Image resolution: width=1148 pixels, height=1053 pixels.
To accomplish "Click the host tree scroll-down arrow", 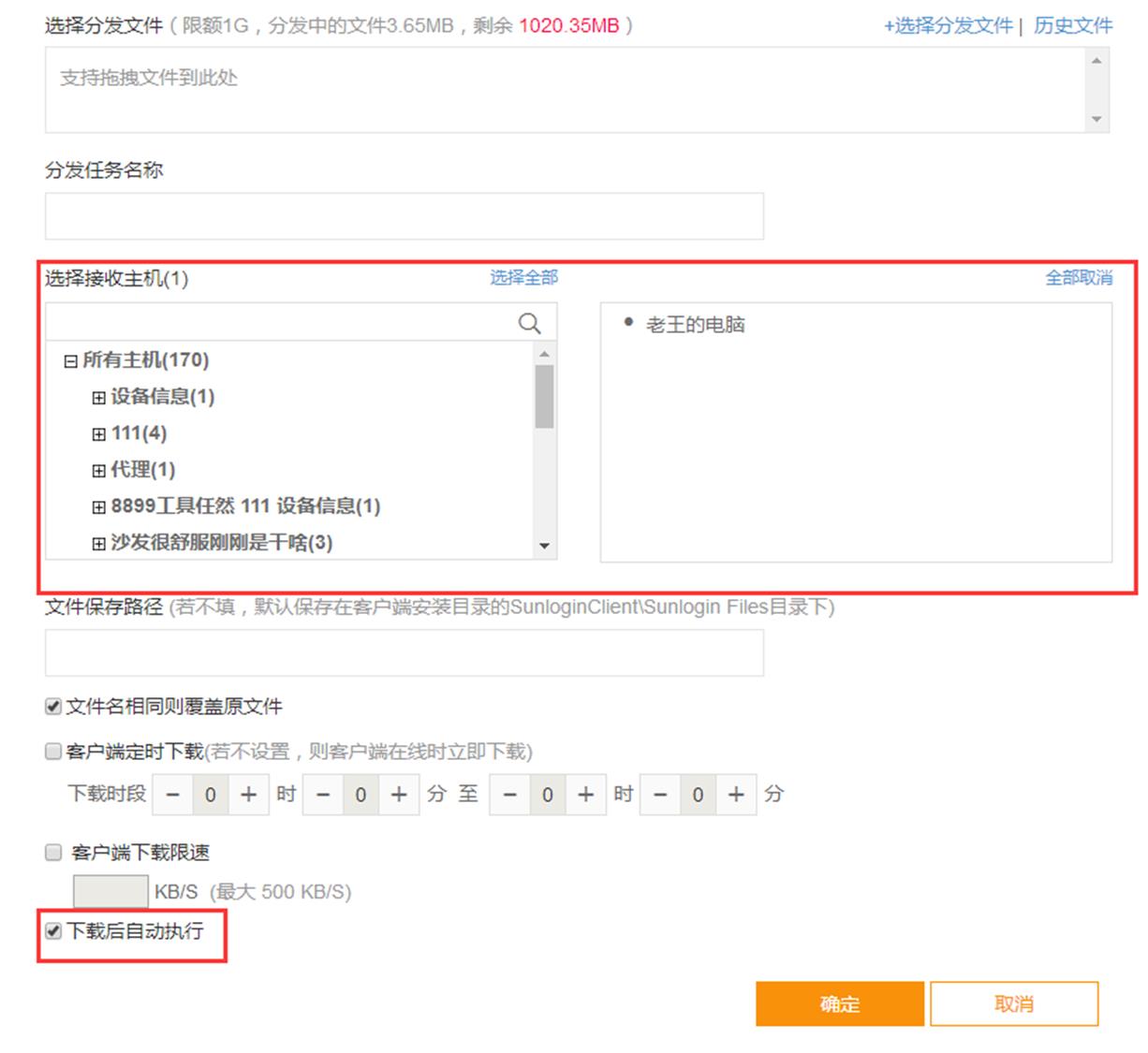I will click(544, 547).
